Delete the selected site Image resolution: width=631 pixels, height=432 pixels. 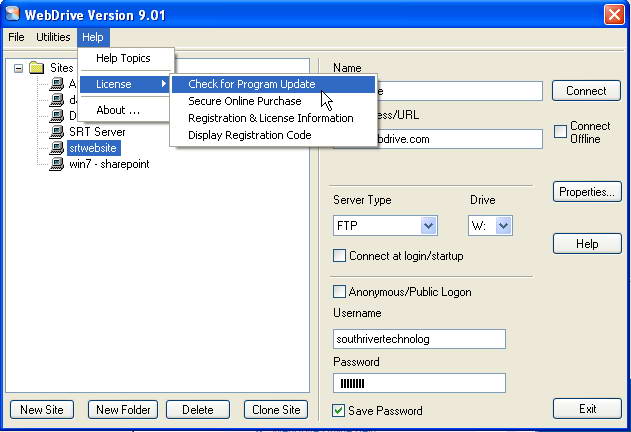point(198,409)
